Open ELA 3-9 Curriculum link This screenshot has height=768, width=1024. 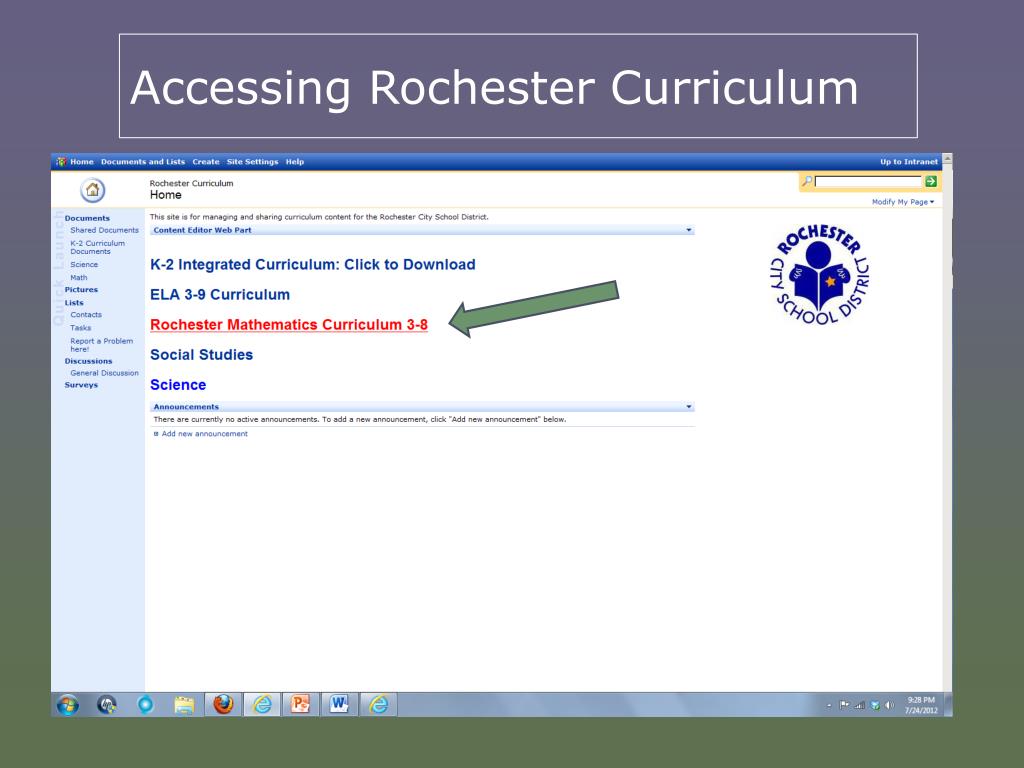(x=220, y=295)
